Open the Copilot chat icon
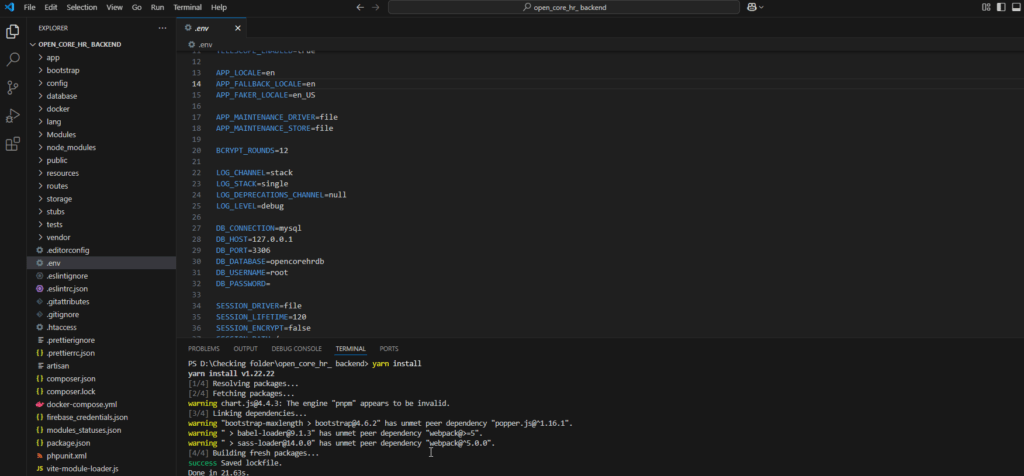The image size is (1024, 476). point(752,7)
